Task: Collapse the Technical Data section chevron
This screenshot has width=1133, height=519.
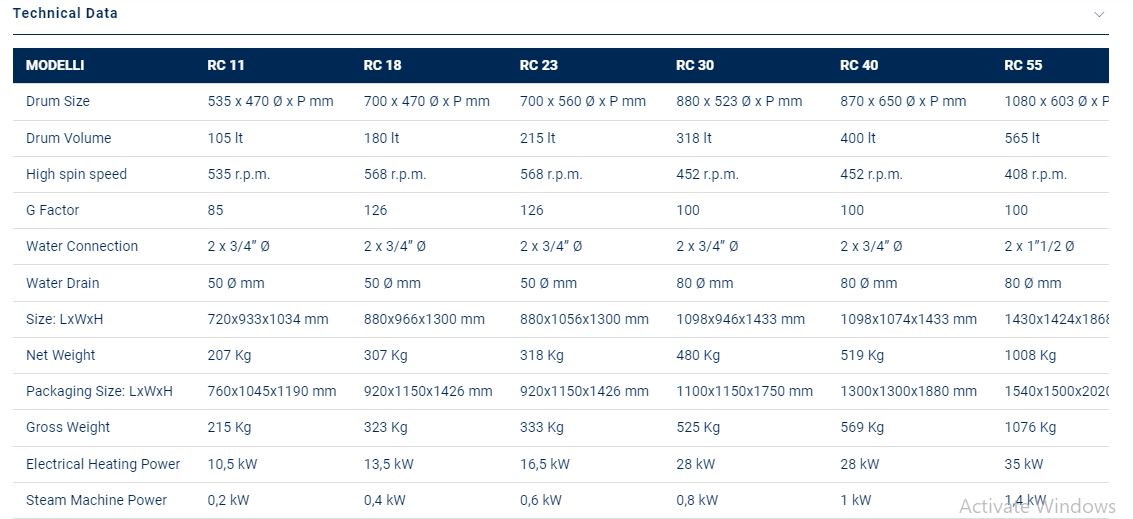Action: tap(1099, 15)
